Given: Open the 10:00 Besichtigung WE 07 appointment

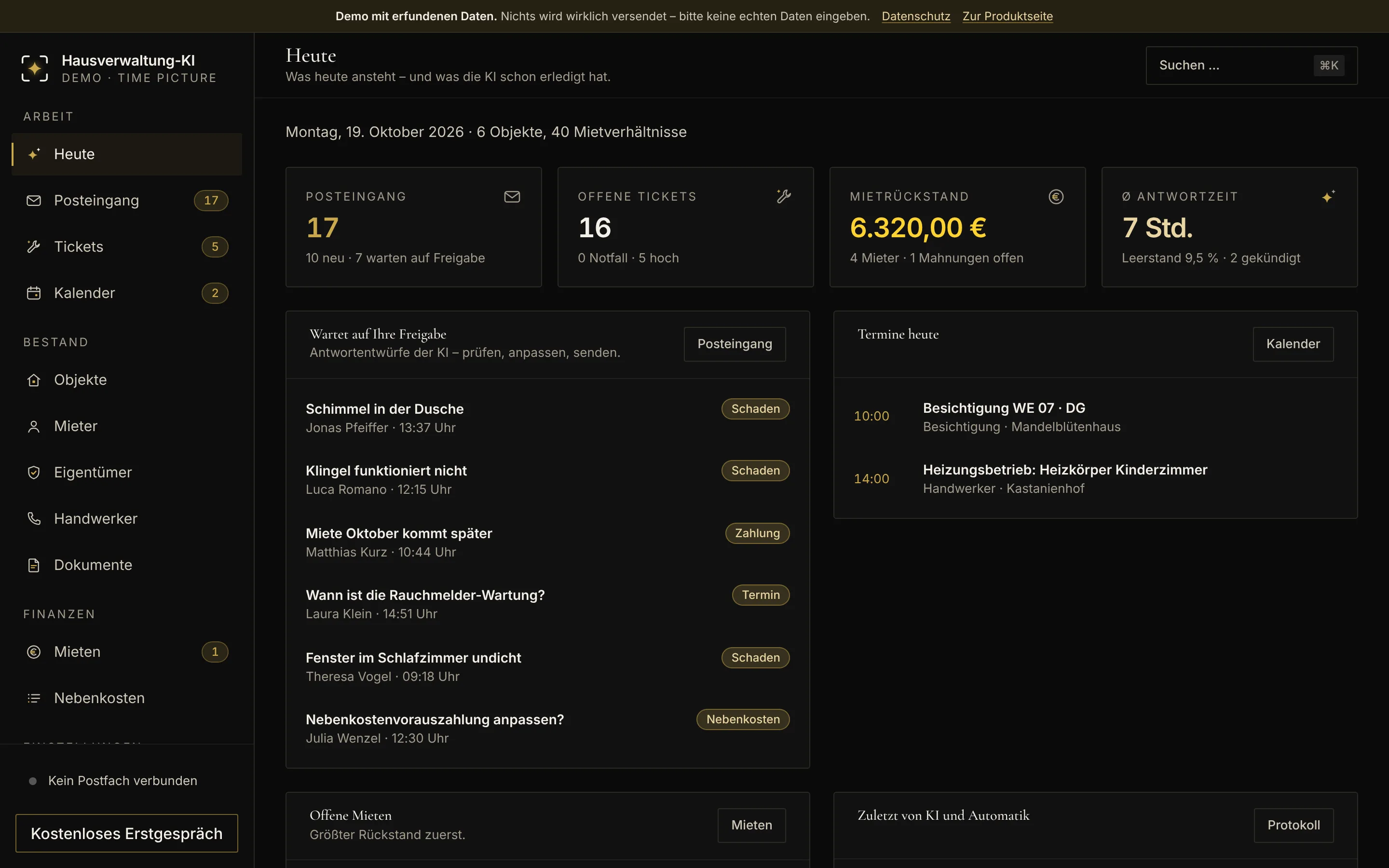Looking at the screenshot, I should tap(1095, 417).
